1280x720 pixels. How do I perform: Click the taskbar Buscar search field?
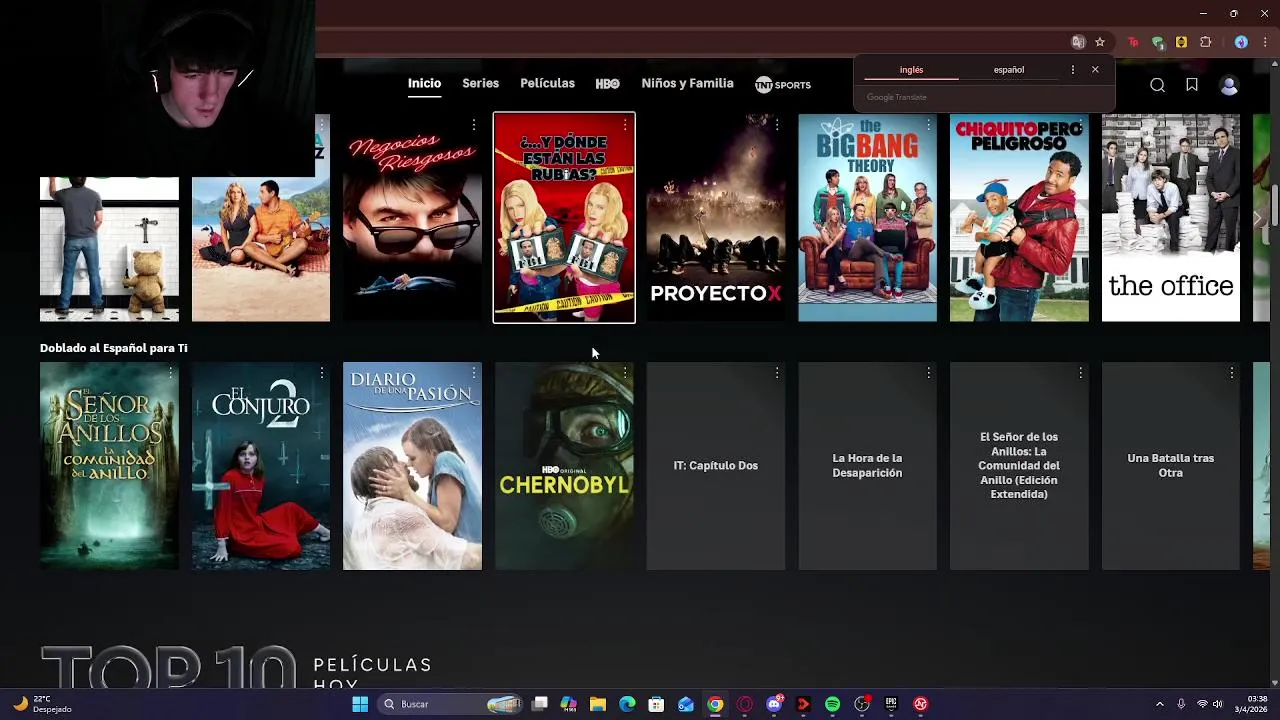(x=451, y=704)
